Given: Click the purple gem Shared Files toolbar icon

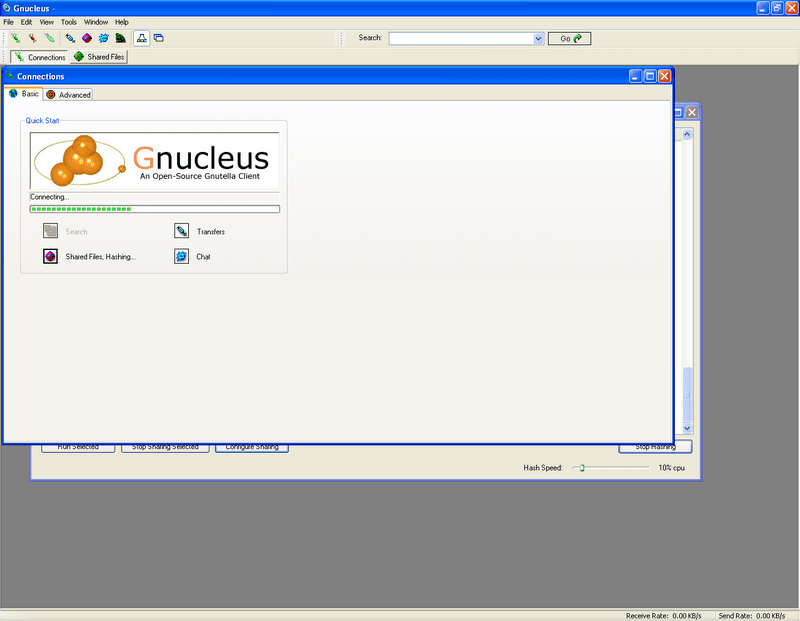Looking at the screenshot, I should (x=86, y=38).
